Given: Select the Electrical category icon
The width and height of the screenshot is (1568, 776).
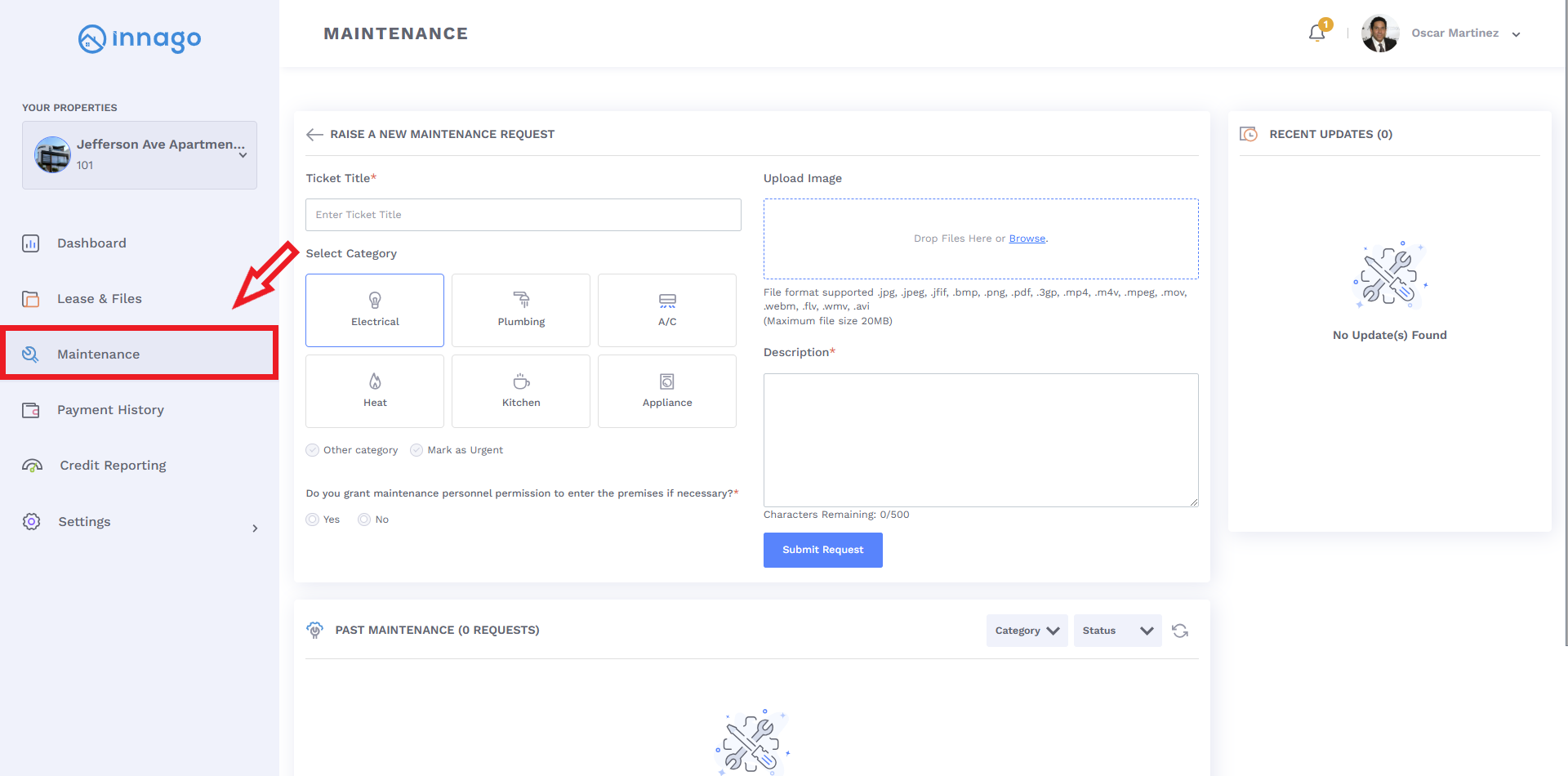Looking at the screenshot, I should (375, 301).
